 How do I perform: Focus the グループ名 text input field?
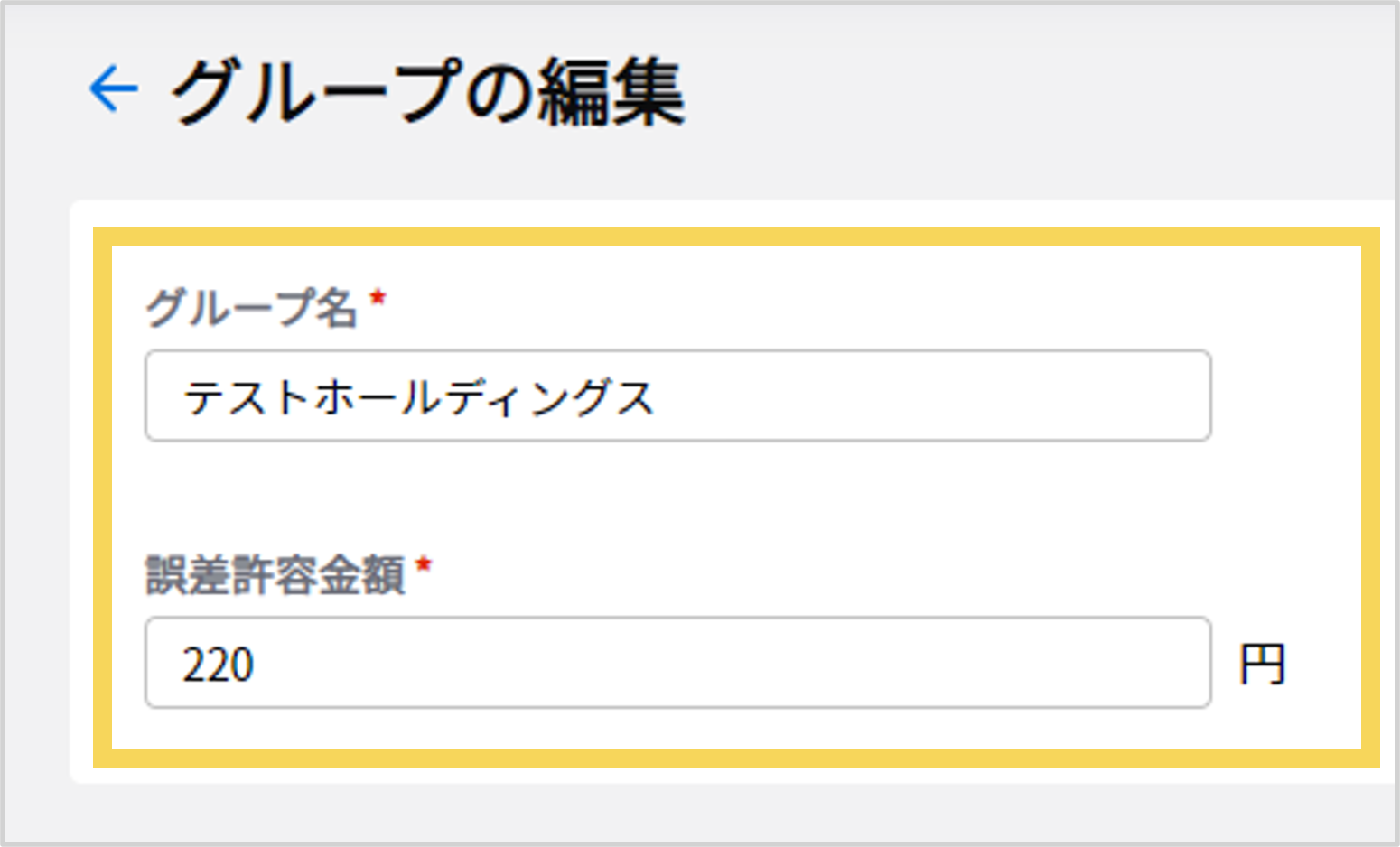677,396
